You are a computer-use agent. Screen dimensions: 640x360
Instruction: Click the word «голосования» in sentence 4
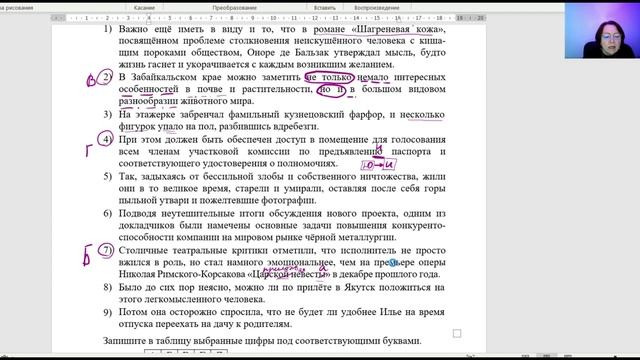tap(418, 140)
